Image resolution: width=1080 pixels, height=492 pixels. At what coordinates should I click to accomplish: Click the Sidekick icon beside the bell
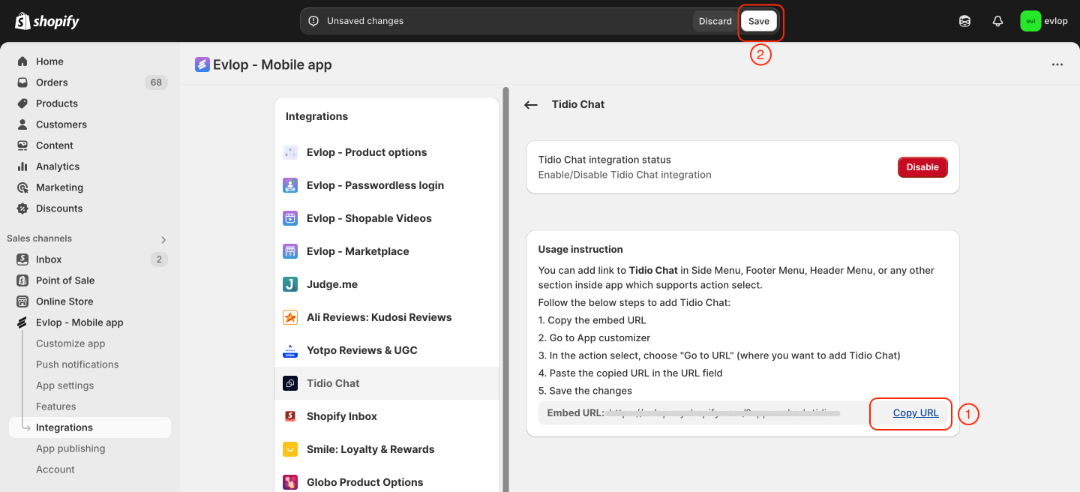(x=964, y=21)
